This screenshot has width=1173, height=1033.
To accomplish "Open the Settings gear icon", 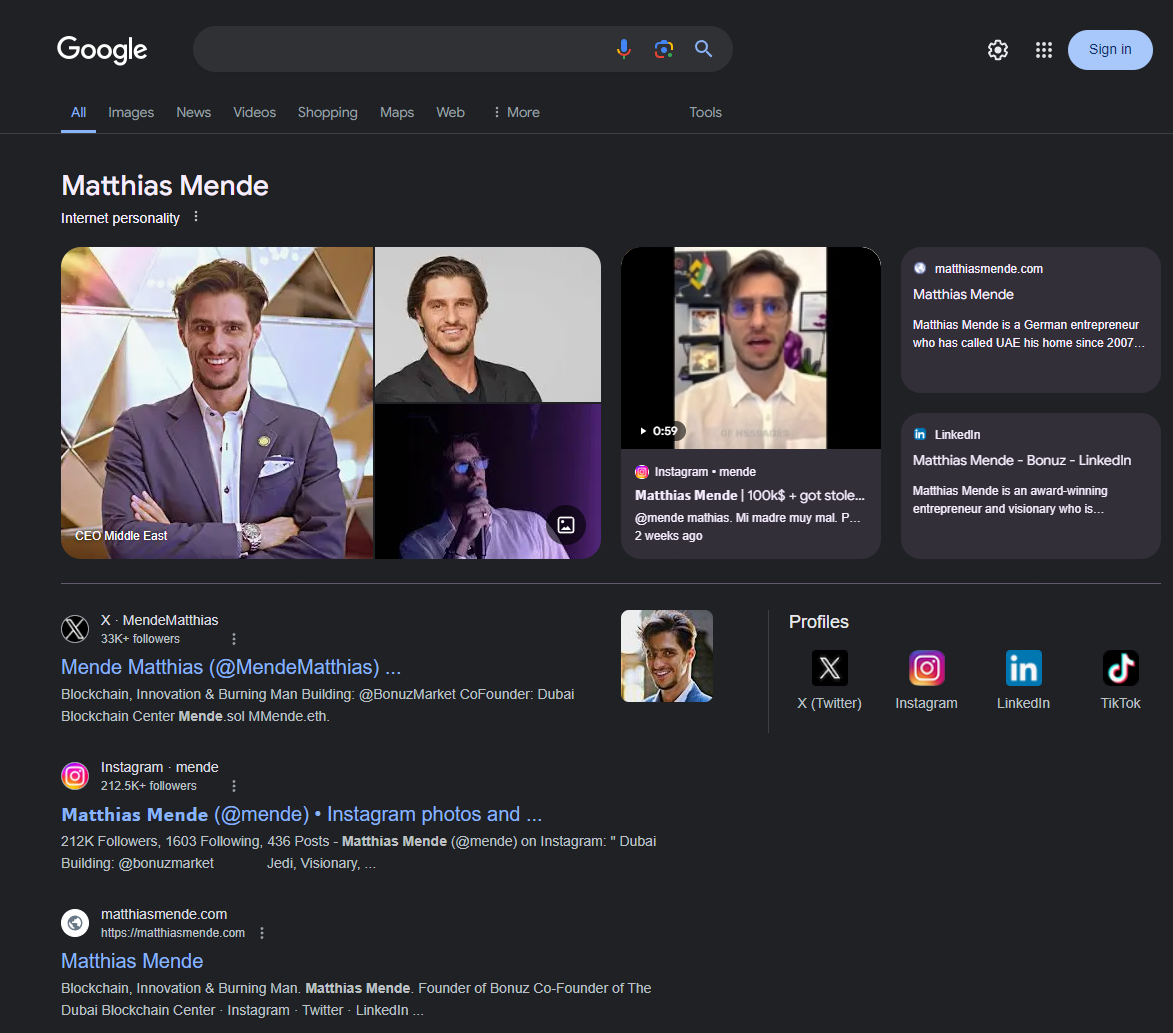I will point(997,50).
